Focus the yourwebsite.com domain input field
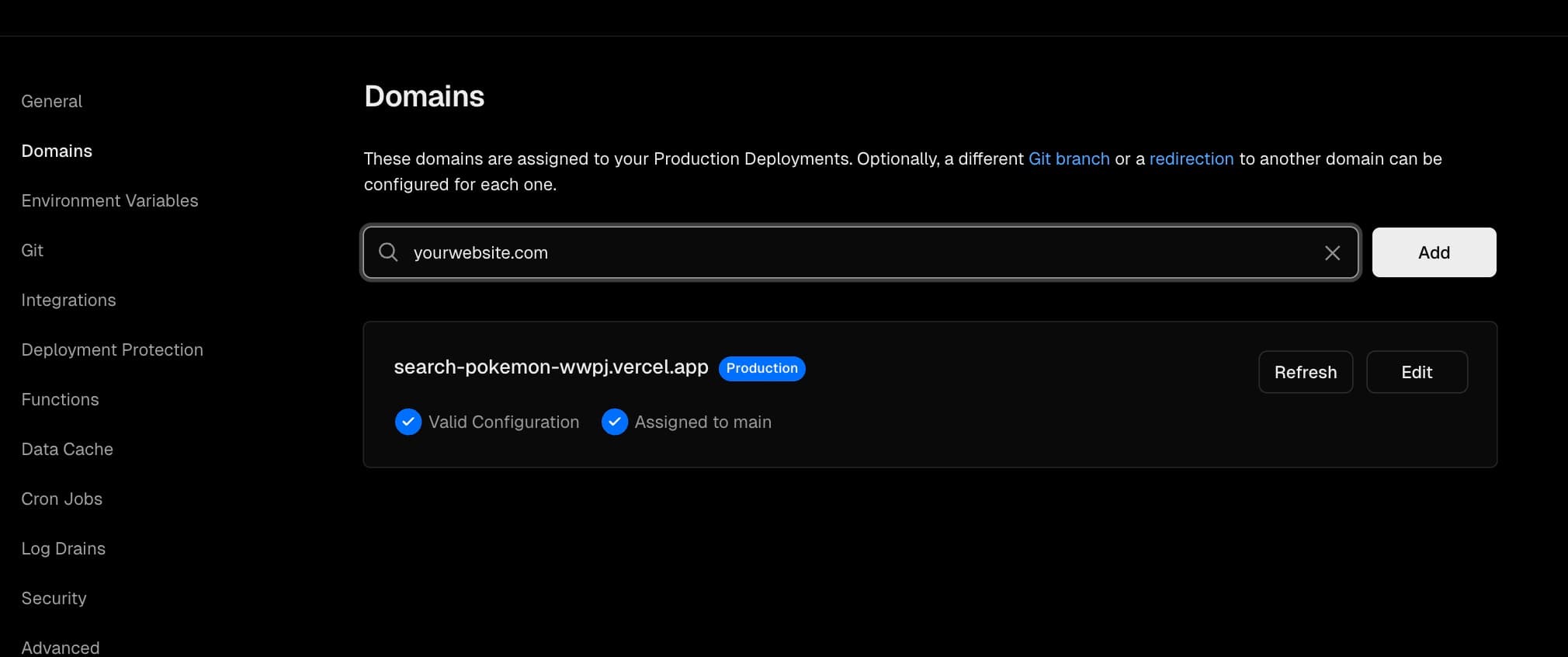 tap(854, 252)
